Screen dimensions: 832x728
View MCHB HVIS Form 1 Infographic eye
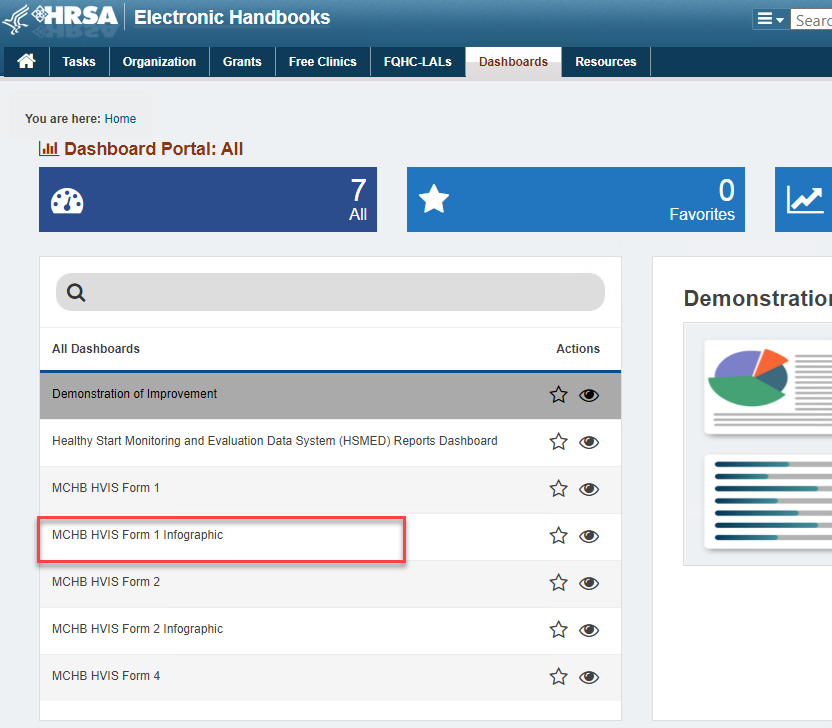coord(589,536)
